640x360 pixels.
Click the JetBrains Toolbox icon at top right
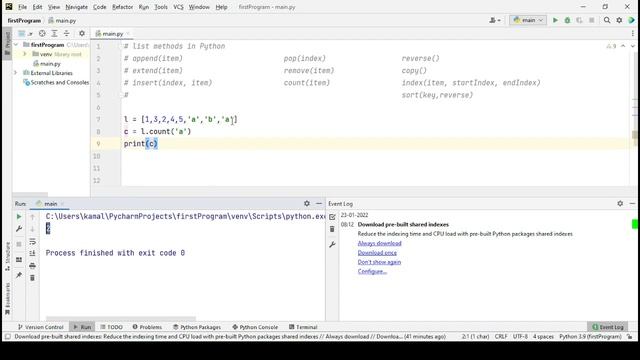tap(631, 20)
